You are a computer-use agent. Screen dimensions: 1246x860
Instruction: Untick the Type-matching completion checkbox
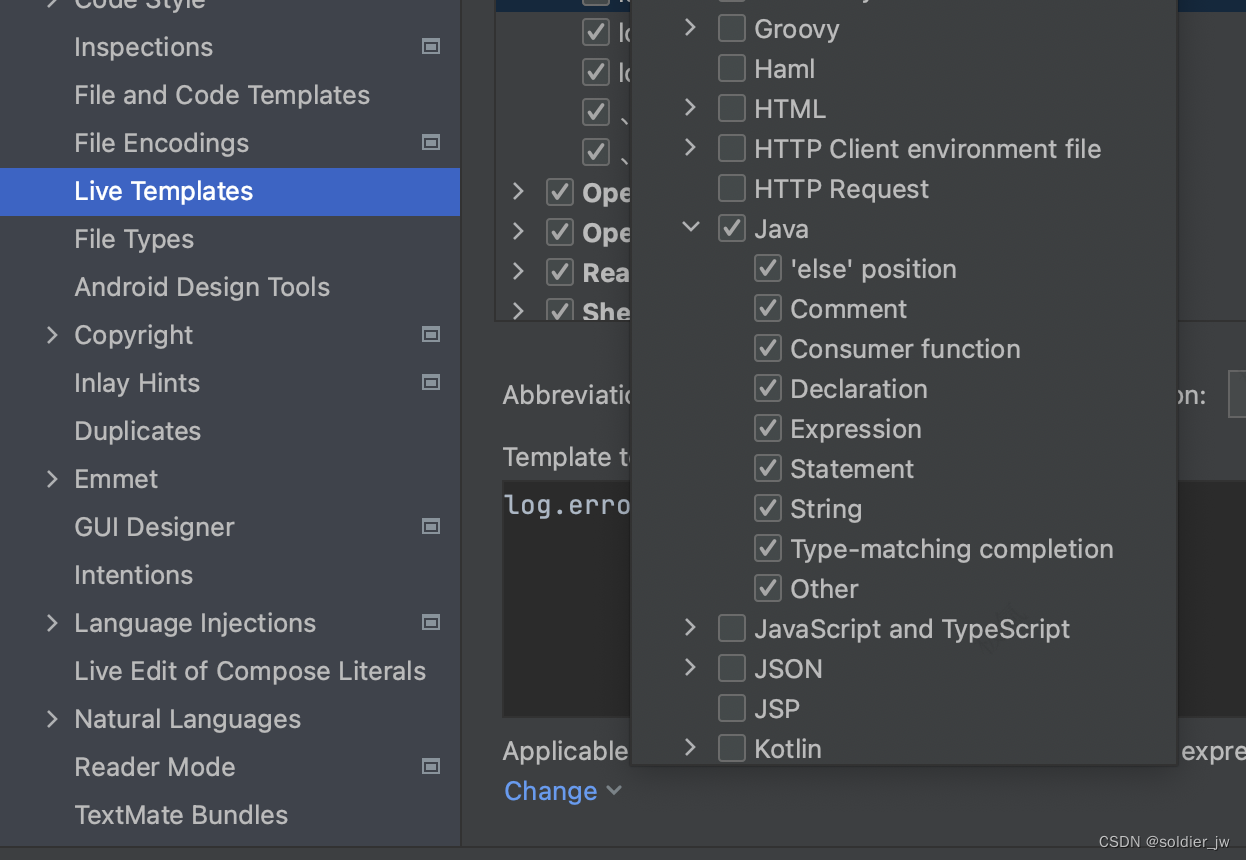tap(768, 549)
